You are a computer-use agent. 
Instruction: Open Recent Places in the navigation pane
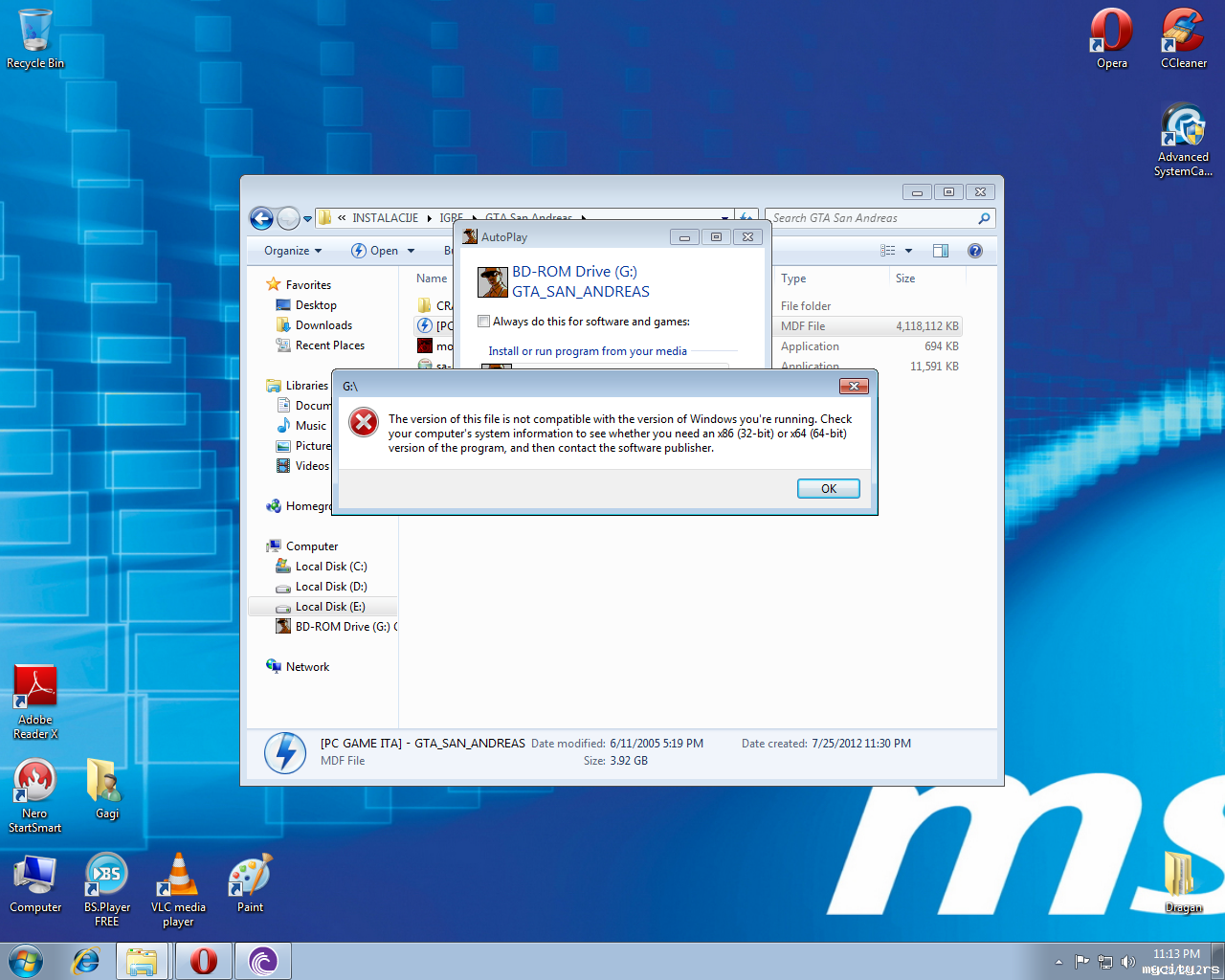(329, 345)
